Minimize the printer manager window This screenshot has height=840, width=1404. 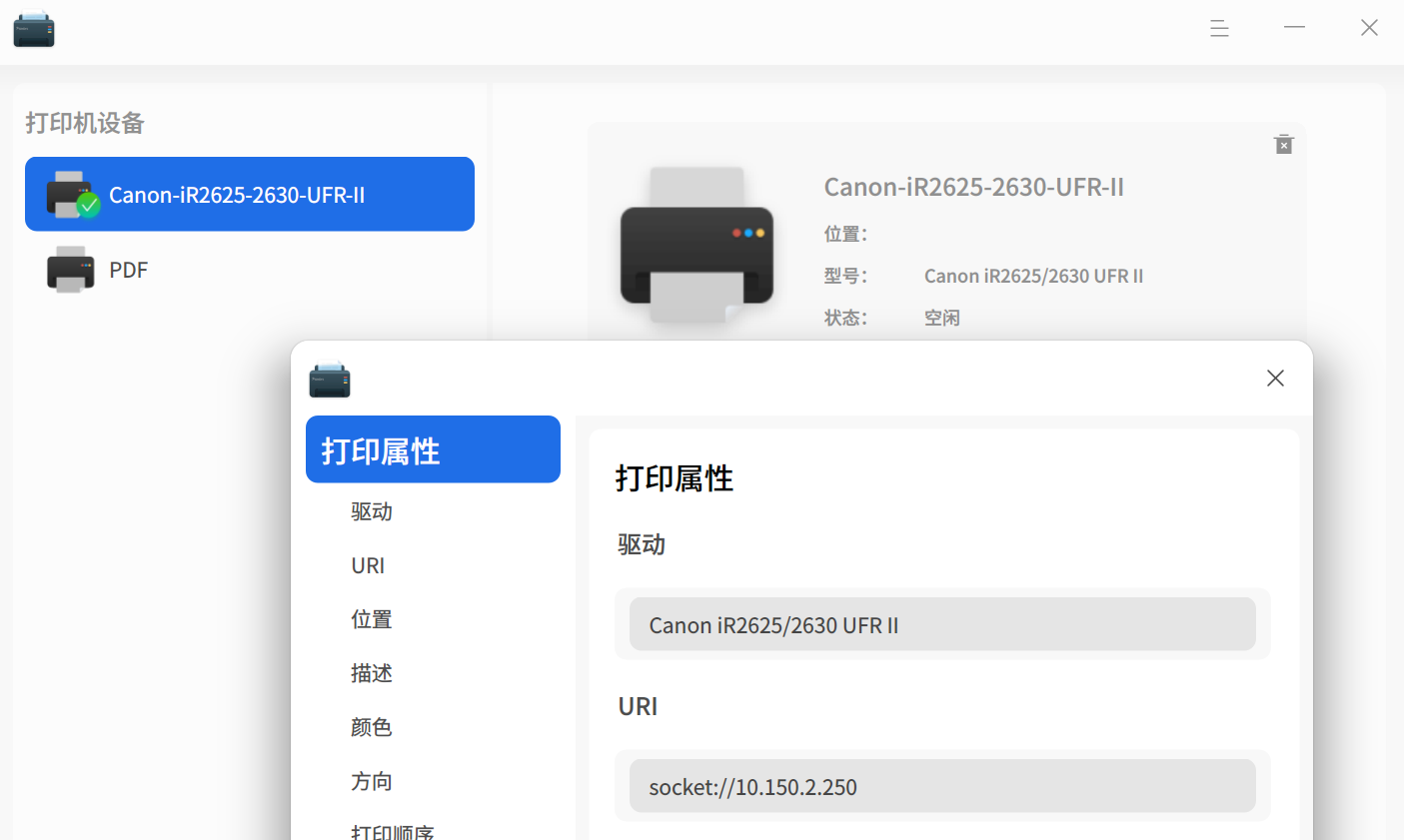(x=1294, y=28)
